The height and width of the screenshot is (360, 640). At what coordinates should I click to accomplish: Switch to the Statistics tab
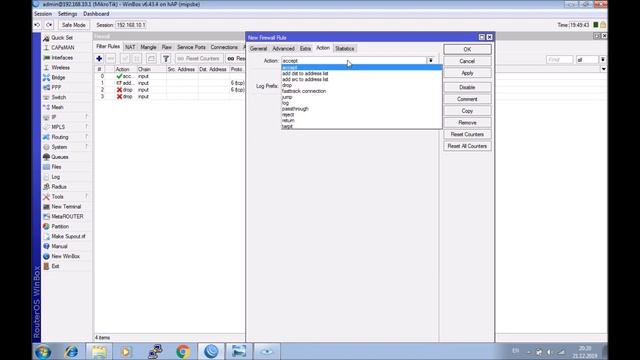point(344,49)
